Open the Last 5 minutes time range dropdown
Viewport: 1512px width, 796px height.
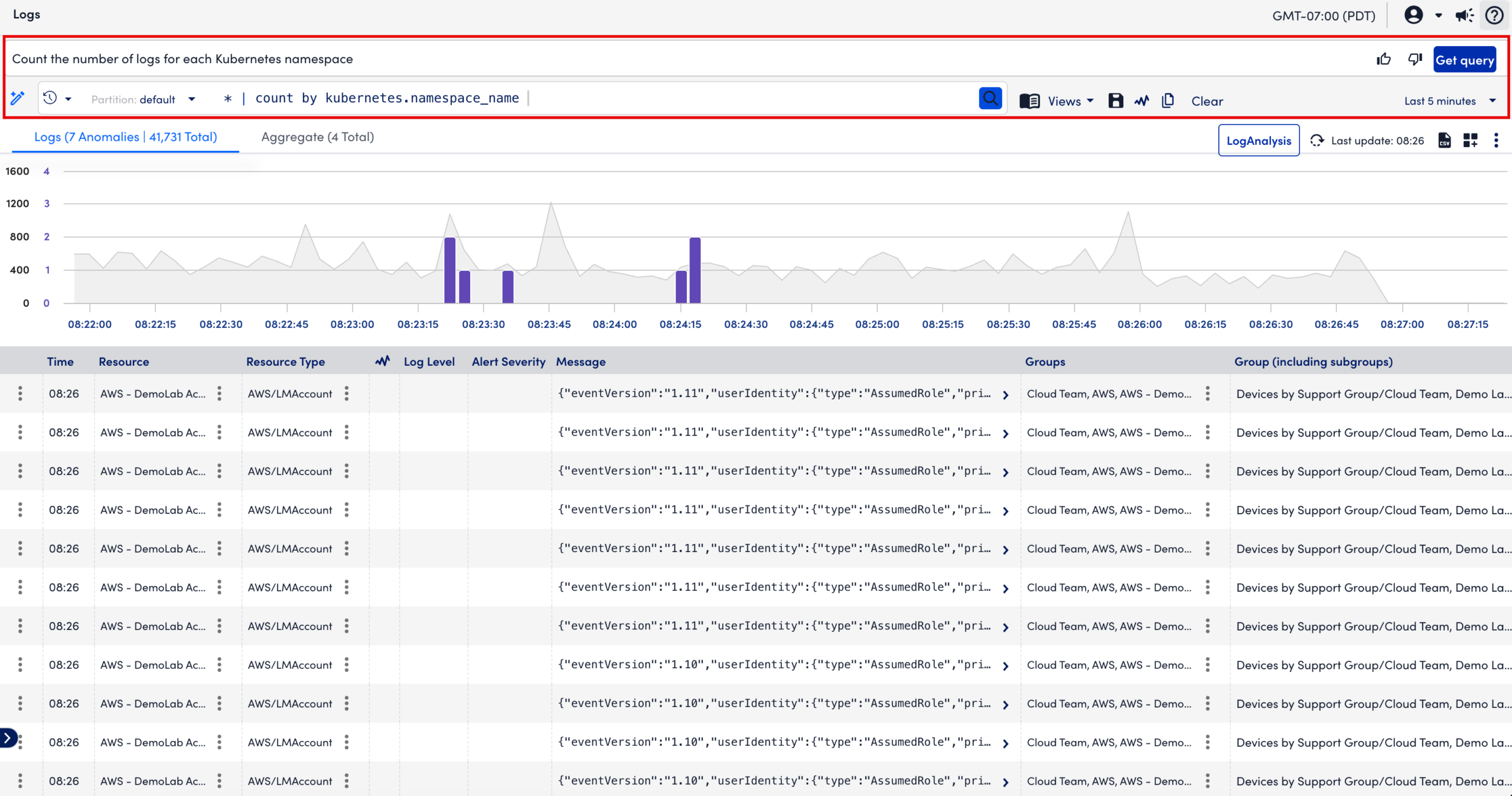[1450, 101]
